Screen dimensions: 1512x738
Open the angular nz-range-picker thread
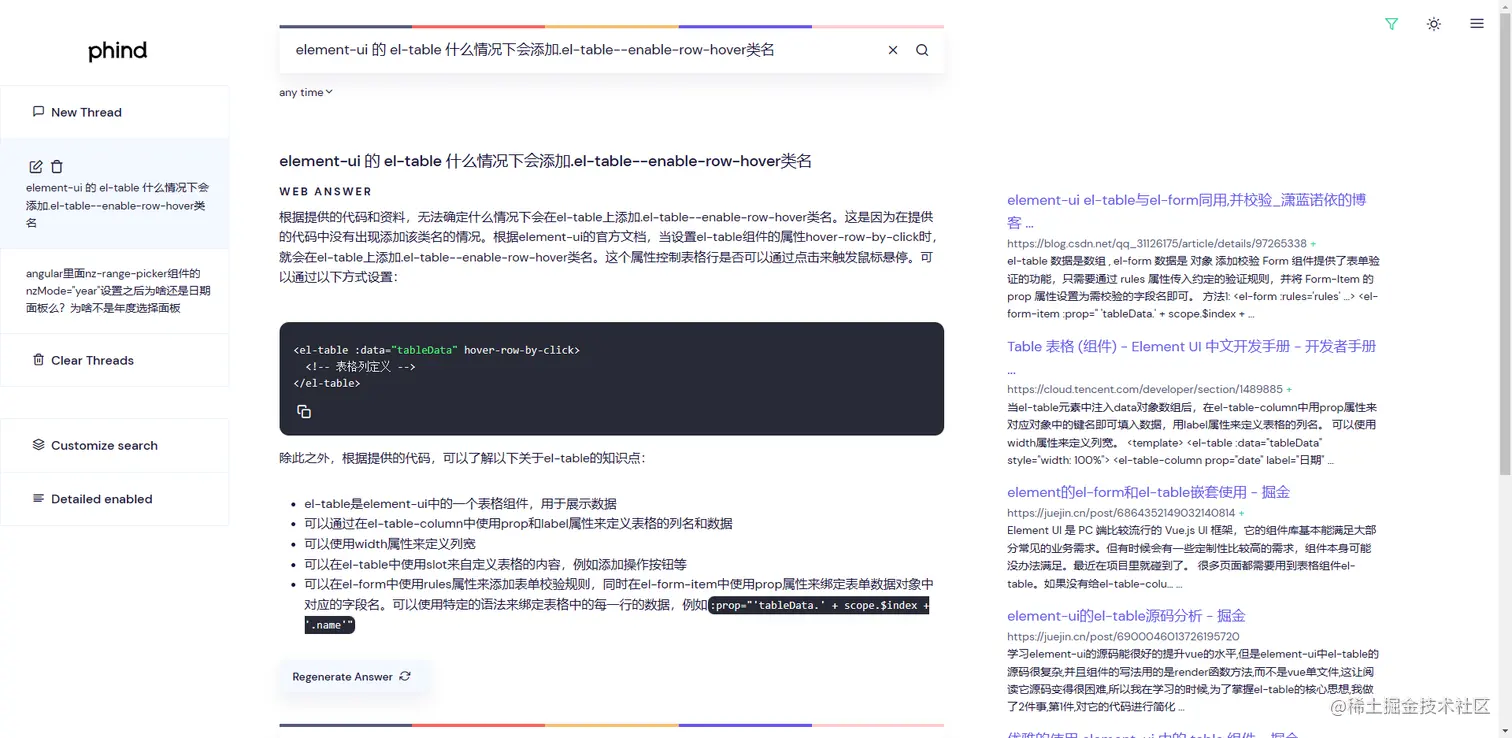tap(115, 290)
